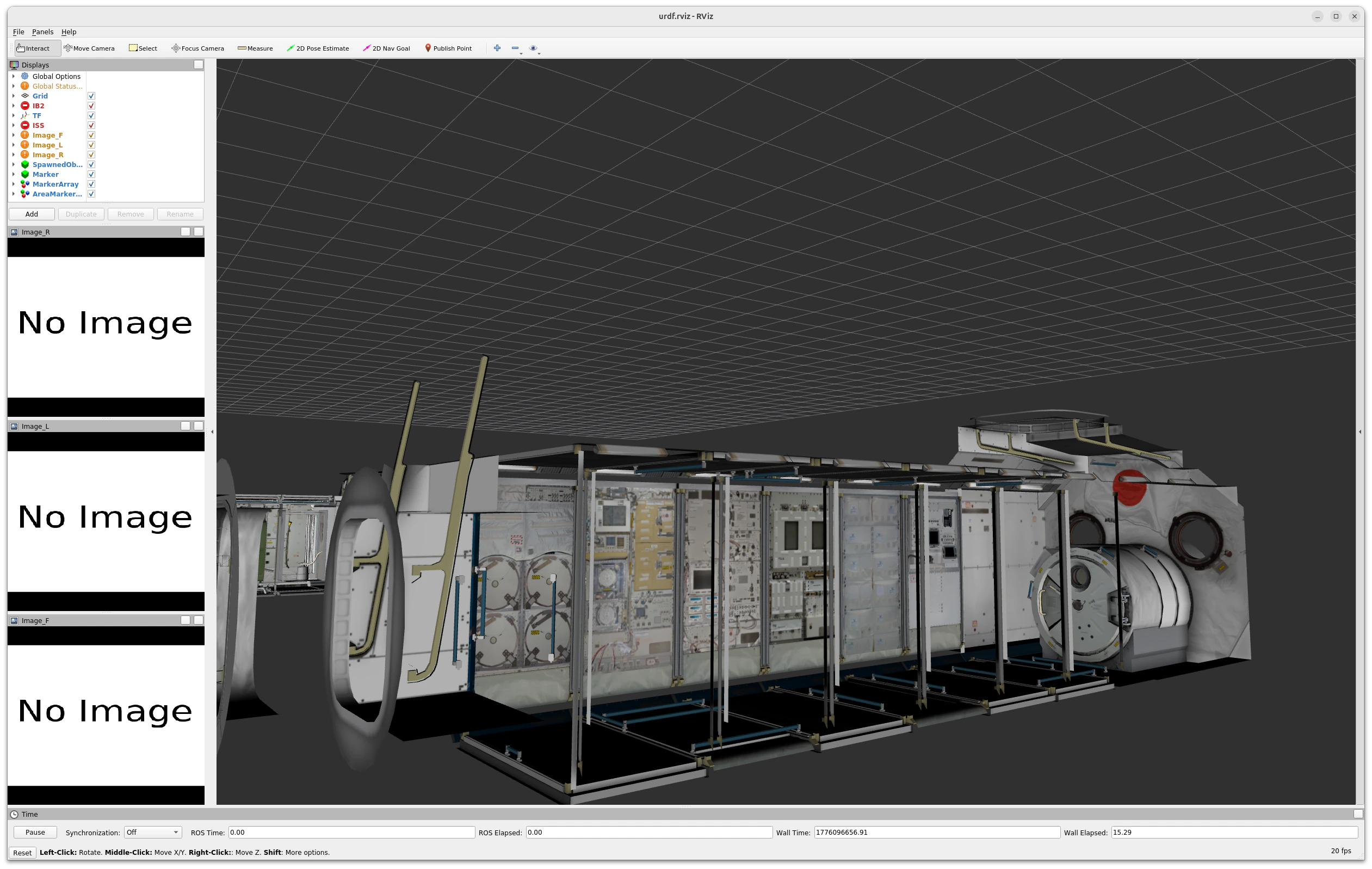This screenshot has height=869, width=1372.
Task: Click the Duplicate button
Action: 81,214
